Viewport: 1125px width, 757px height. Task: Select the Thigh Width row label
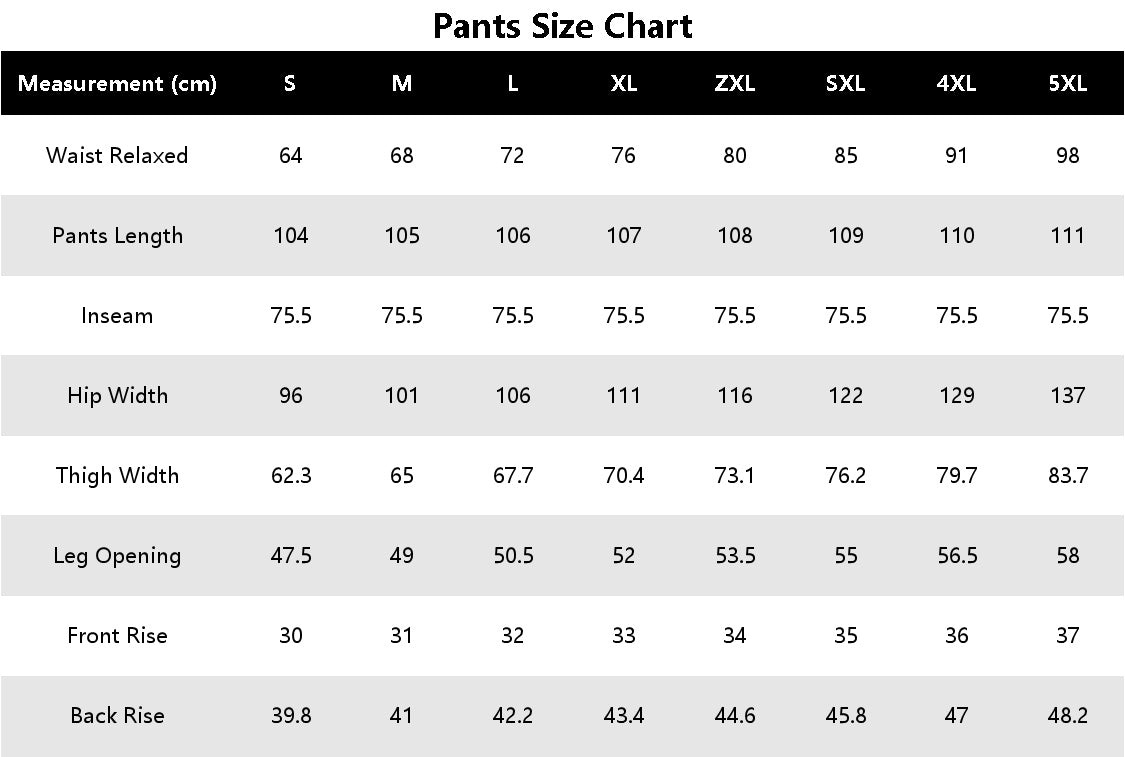click(117, 476)
